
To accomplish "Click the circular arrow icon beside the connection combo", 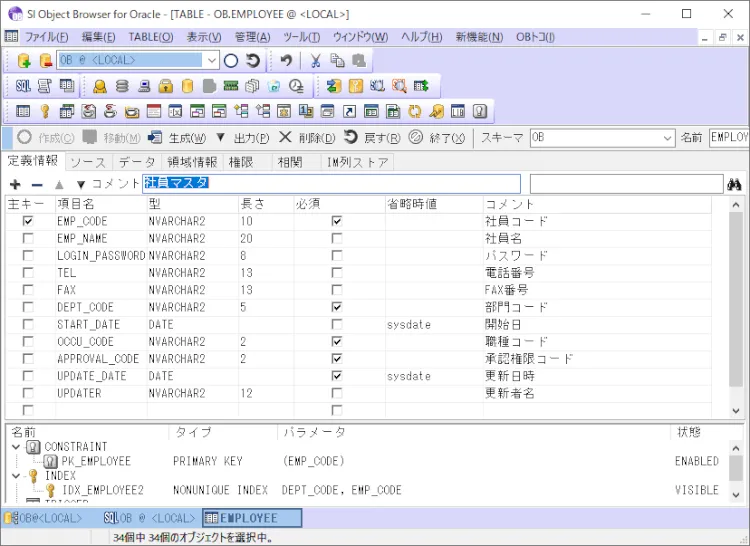I will 253,60.
